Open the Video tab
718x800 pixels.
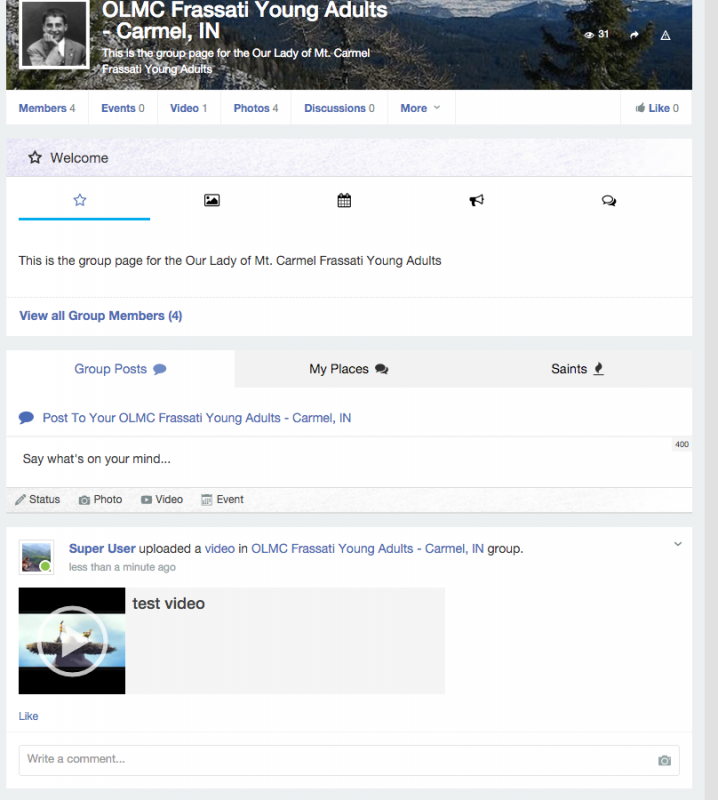(189, 108)
